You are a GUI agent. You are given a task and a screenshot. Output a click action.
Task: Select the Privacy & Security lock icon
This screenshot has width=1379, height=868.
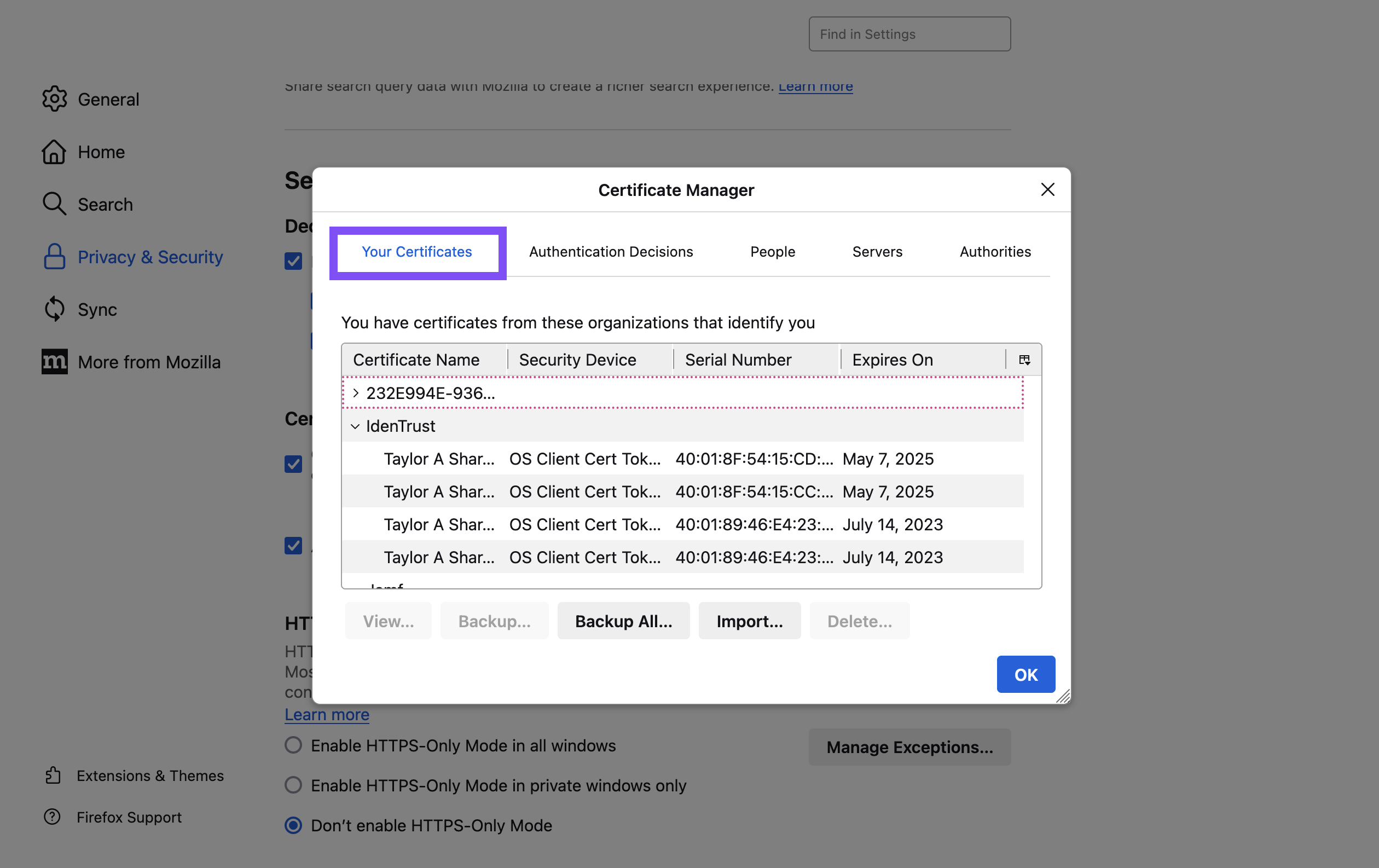click(54, 257)
